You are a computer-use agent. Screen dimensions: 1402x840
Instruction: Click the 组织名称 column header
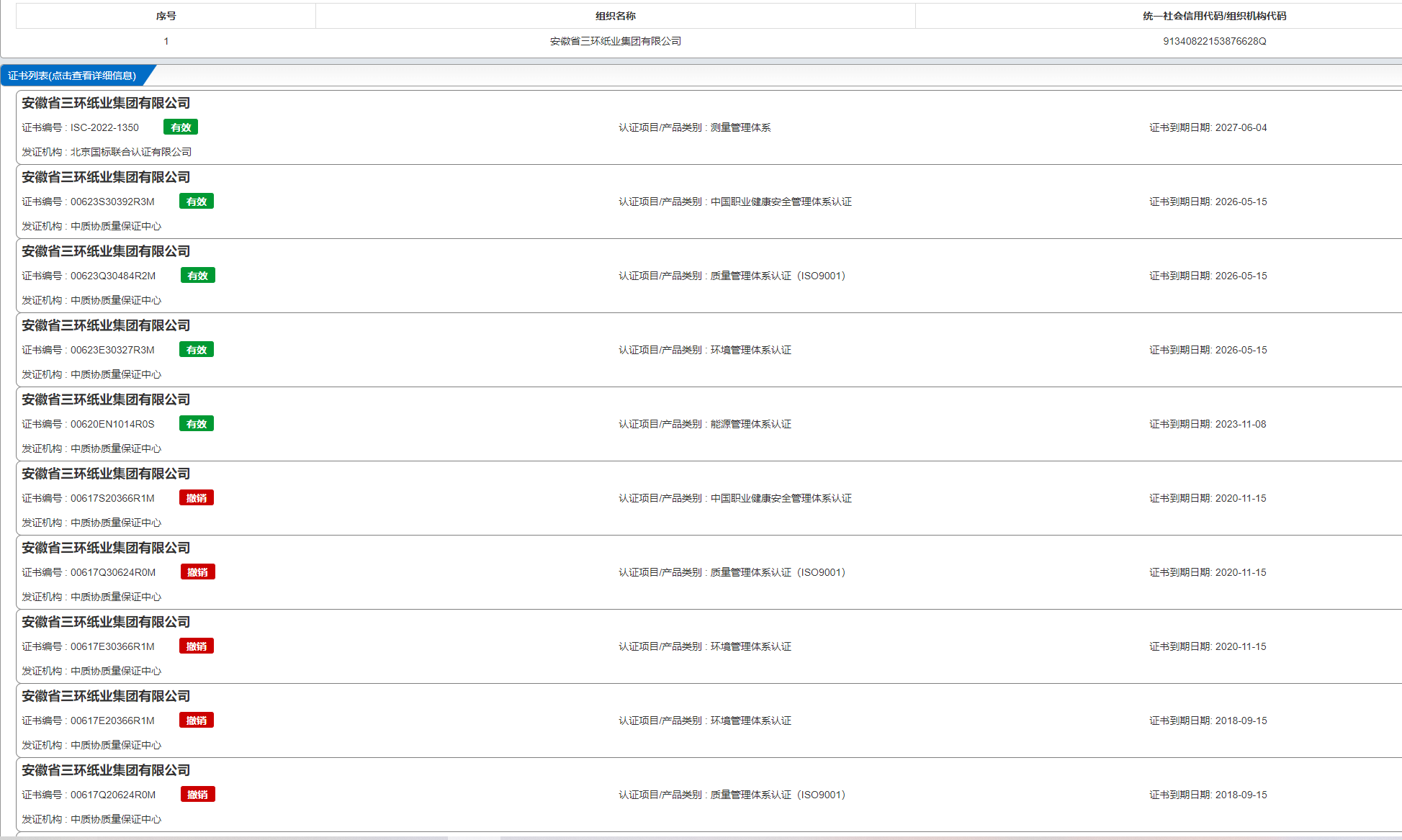pyautogui.click(x=616, y=16)
